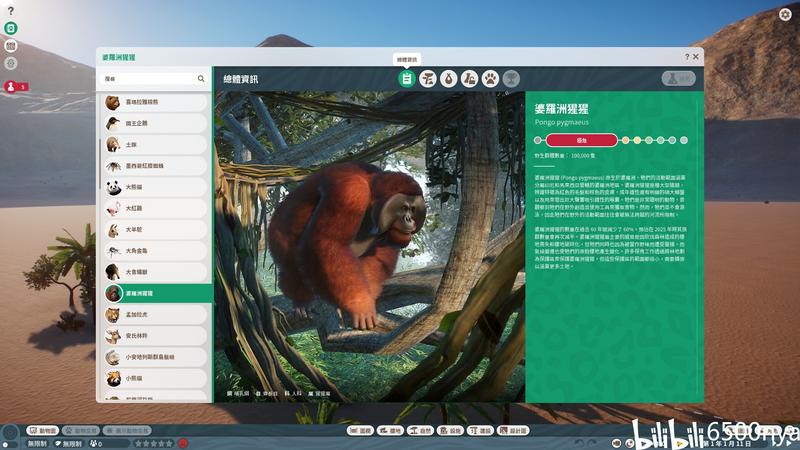Select the 安氏林羚 nyala entry
800x450 pixels.
point(155,336)
